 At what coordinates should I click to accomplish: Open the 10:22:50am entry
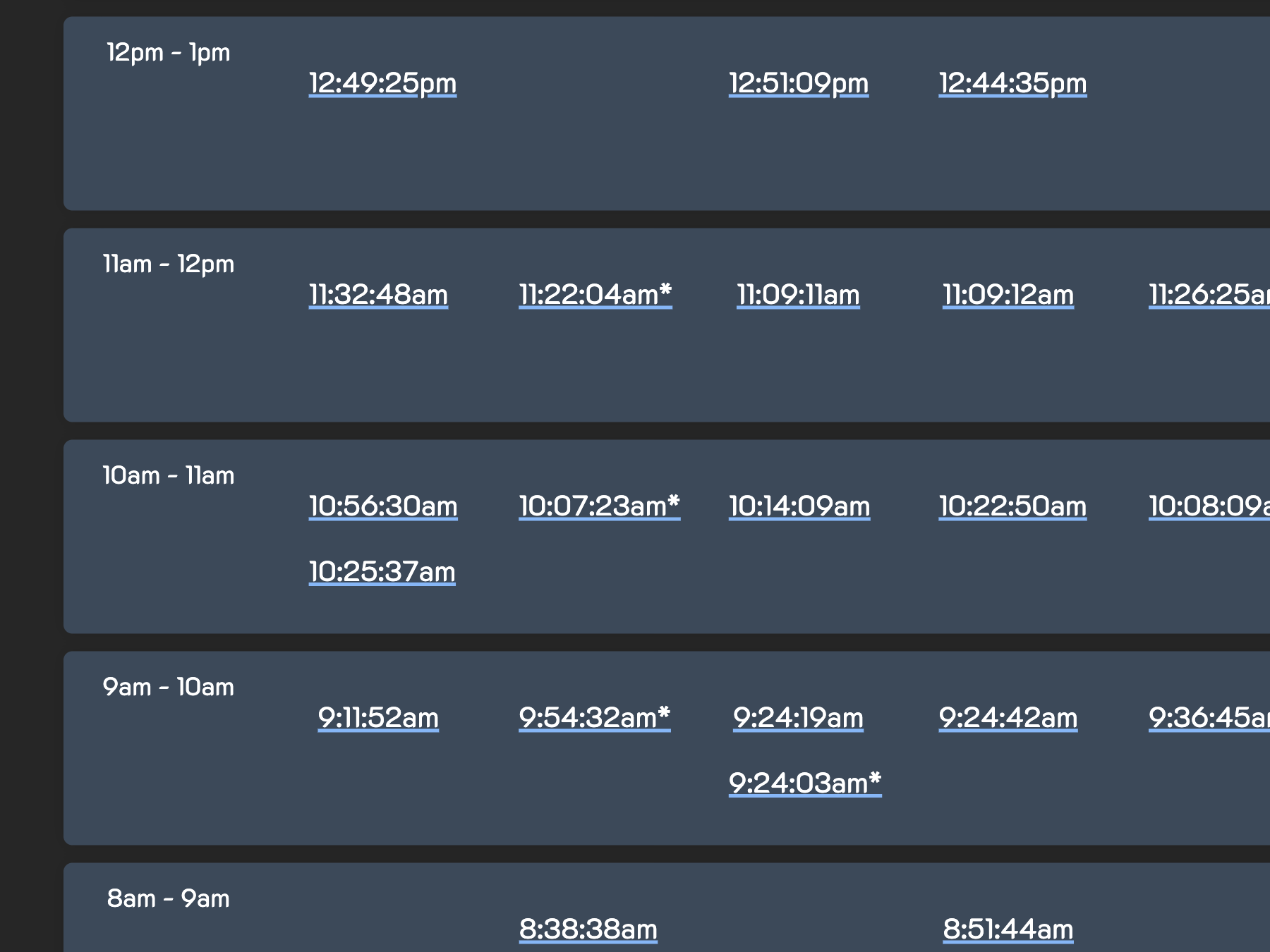pyautogui.click(x=1012, y=506)
